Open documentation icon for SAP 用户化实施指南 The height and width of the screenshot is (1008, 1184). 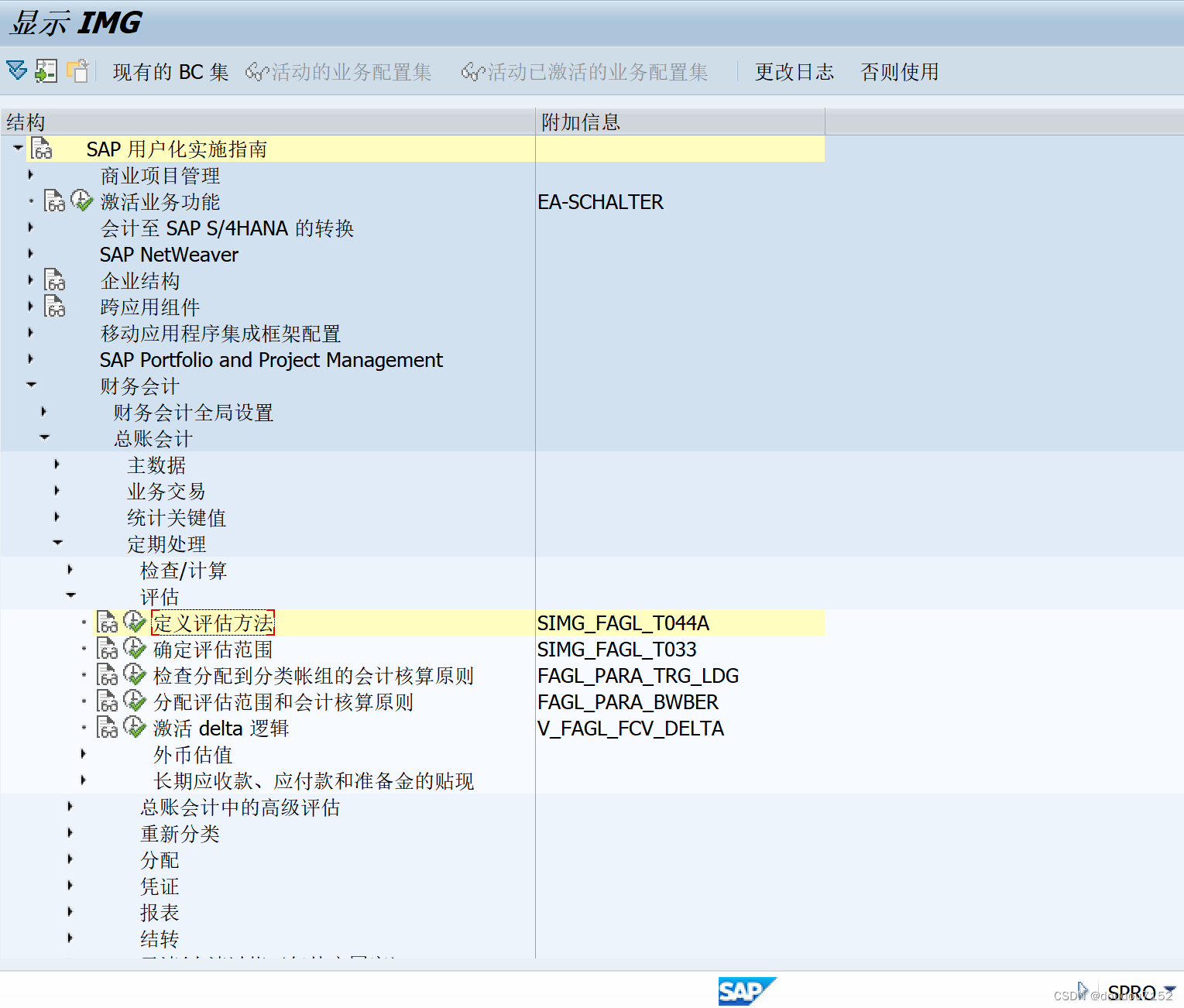(42, 149)
